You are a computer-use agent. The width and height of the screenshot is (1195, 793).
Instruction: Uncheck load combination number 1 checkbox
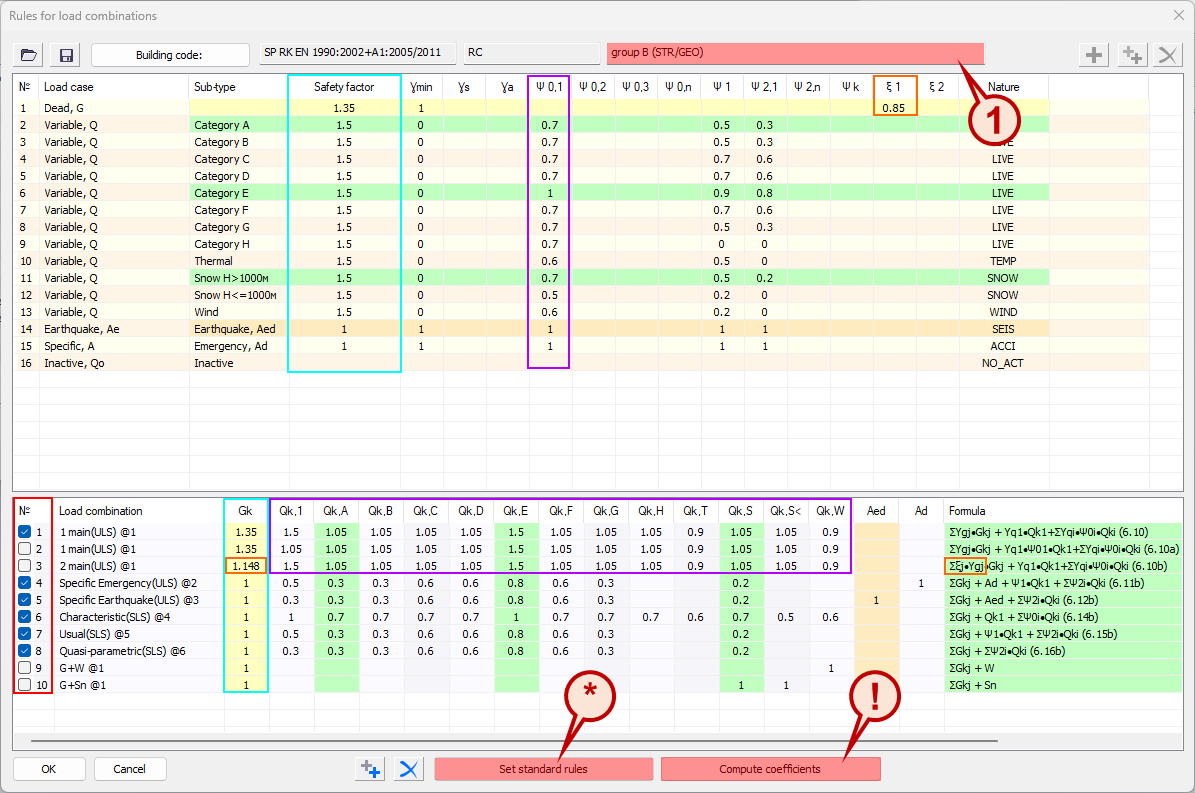click(x=25, y=532)
